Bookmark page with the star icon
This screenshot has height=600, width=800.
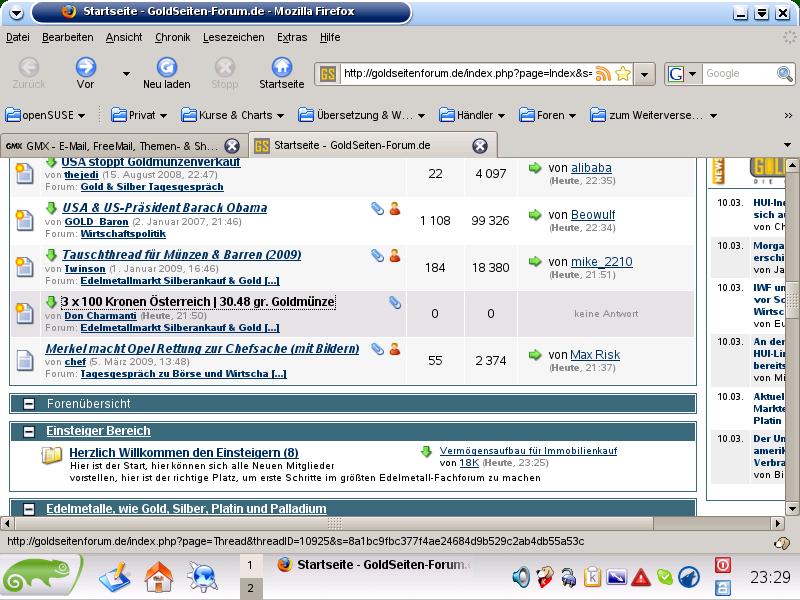623,74
